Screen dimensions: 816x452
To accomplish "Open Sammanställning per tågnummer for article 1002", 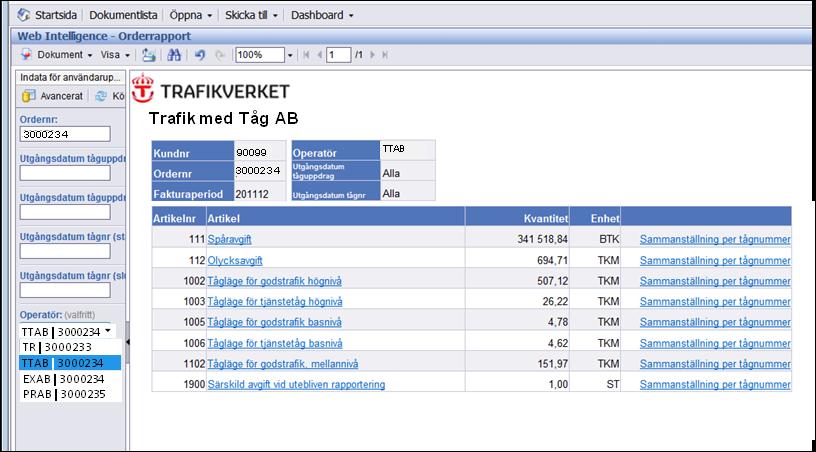I will (715, 281).
